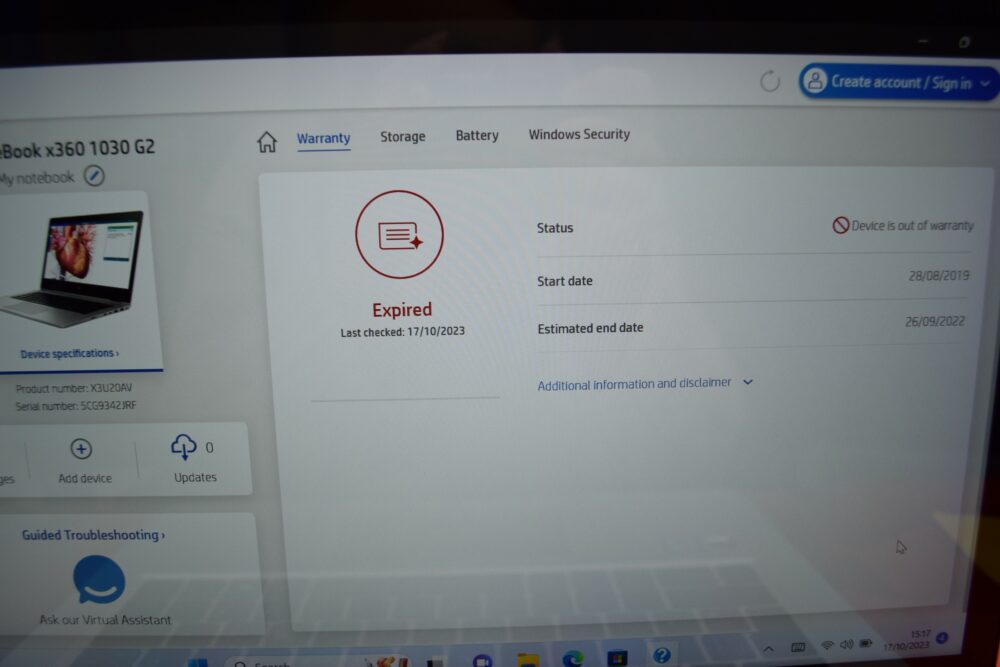Click the Wi-Fi icon in the system tray
1000x667 pixels.
(x=827, y=645)
